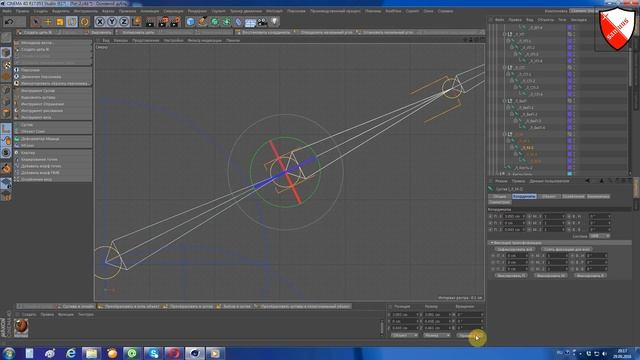The width and height of the screenshot is (640, 360).
Task: Click the blue Cube primitive icon
Action: (190, 22)
